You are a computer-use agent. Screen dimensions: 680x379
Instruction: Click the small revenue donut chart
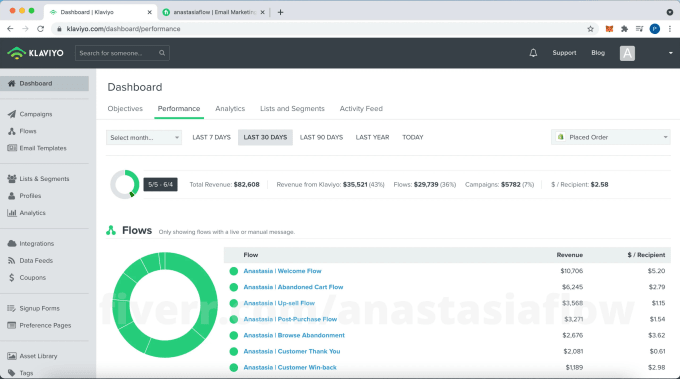click(x=125, y=184)
